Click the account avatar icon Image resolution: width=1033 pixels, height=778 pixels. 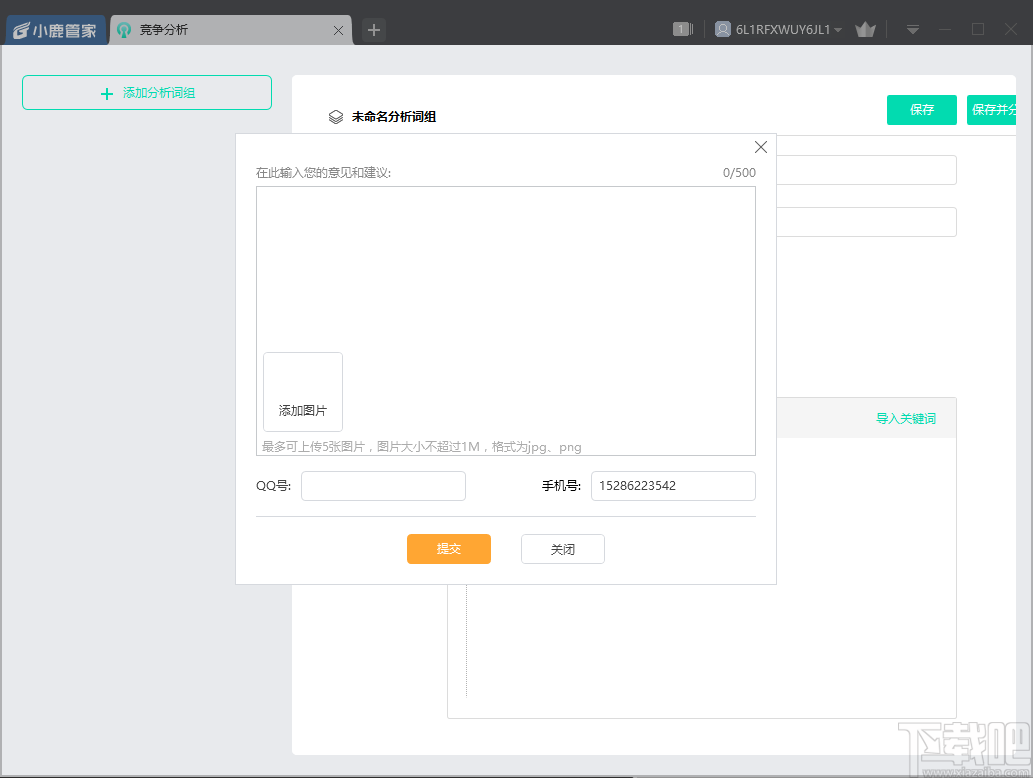(x=722, y=29)
